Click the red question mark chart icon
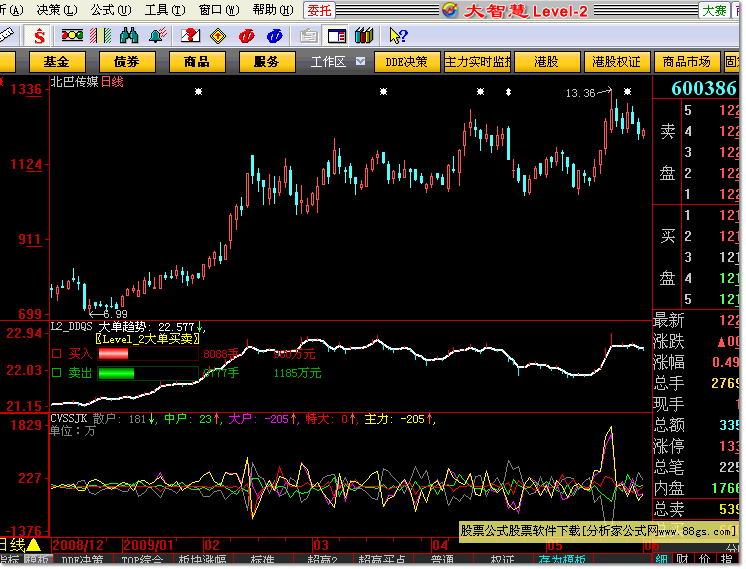Viewport: 746px width, 569px height. (190, 35)
